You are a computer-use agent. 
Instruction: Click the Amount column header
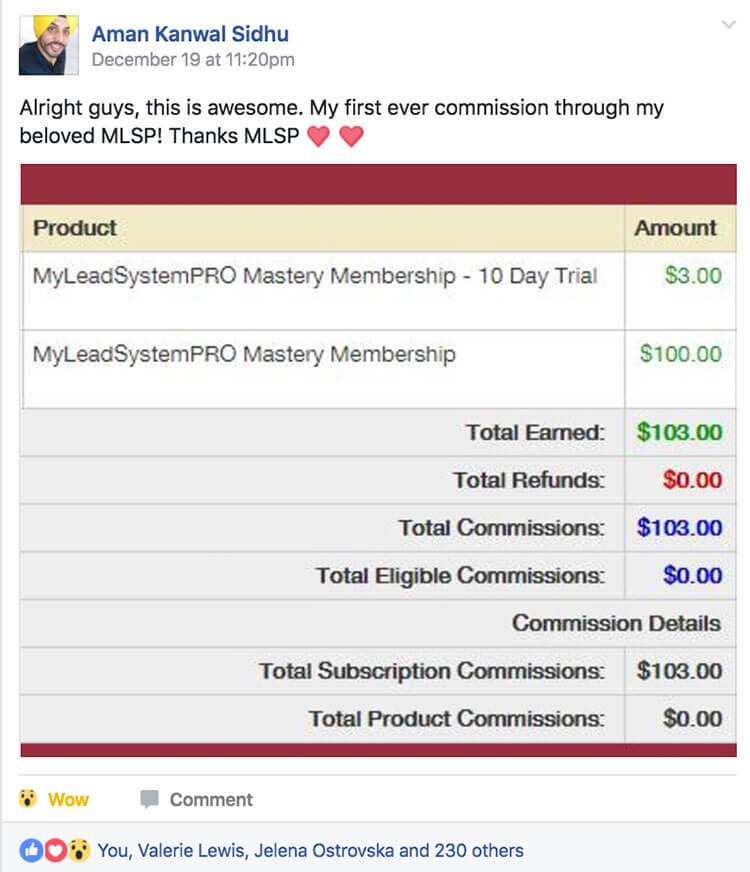[676, 228]
